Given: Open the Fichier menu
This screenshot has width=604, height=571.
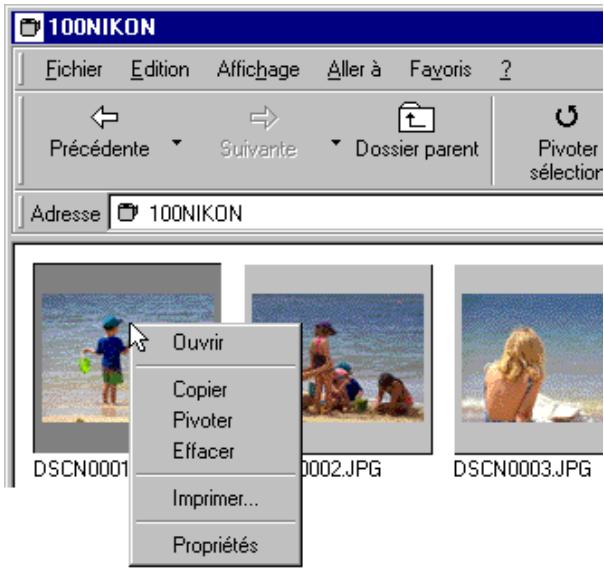Looking at the screenshot, I should point(74,70).
